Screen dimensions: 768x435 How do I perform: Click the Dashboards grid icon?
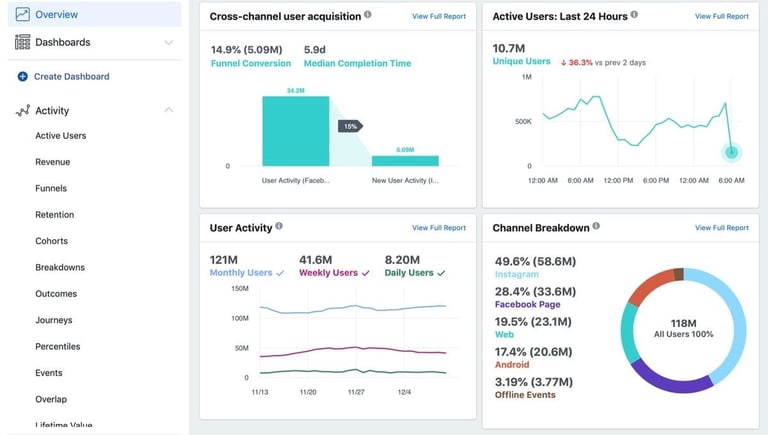pyautogui.click(x=23, y=42)
